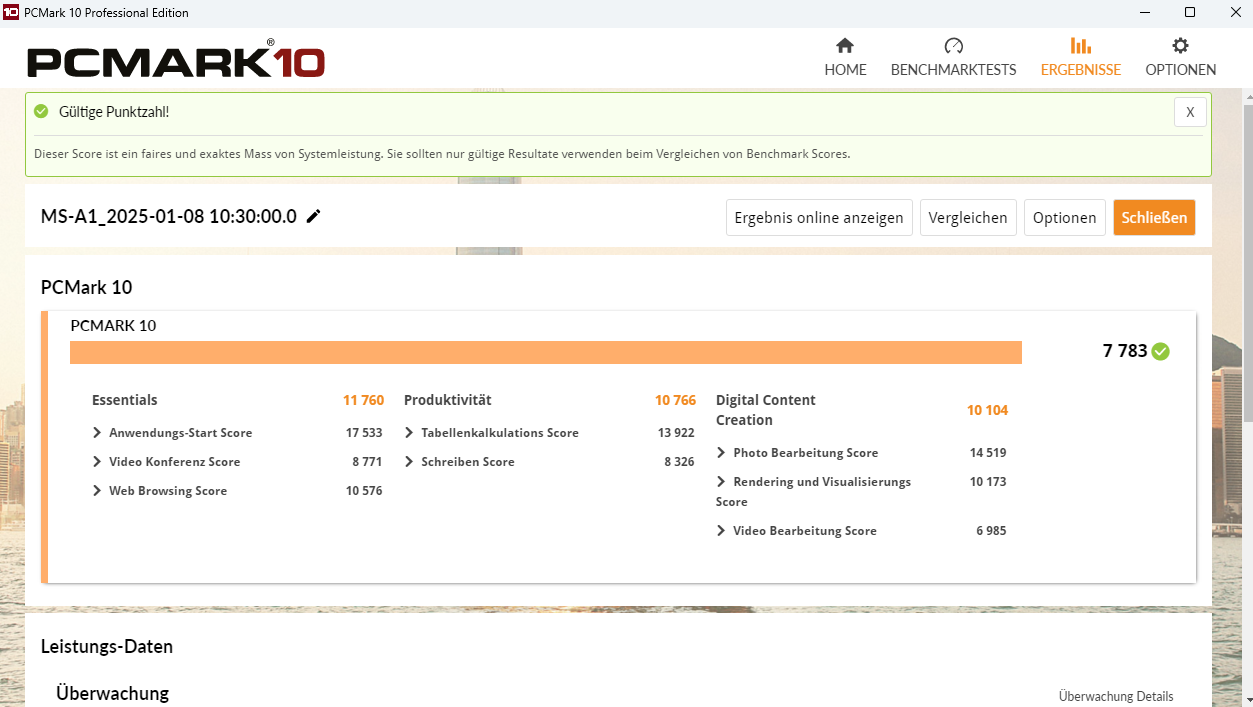The width and height of the screenshot is (1253, 707).
Task: Click the green checkmark next to 7 783
Action: [1160, 351]
